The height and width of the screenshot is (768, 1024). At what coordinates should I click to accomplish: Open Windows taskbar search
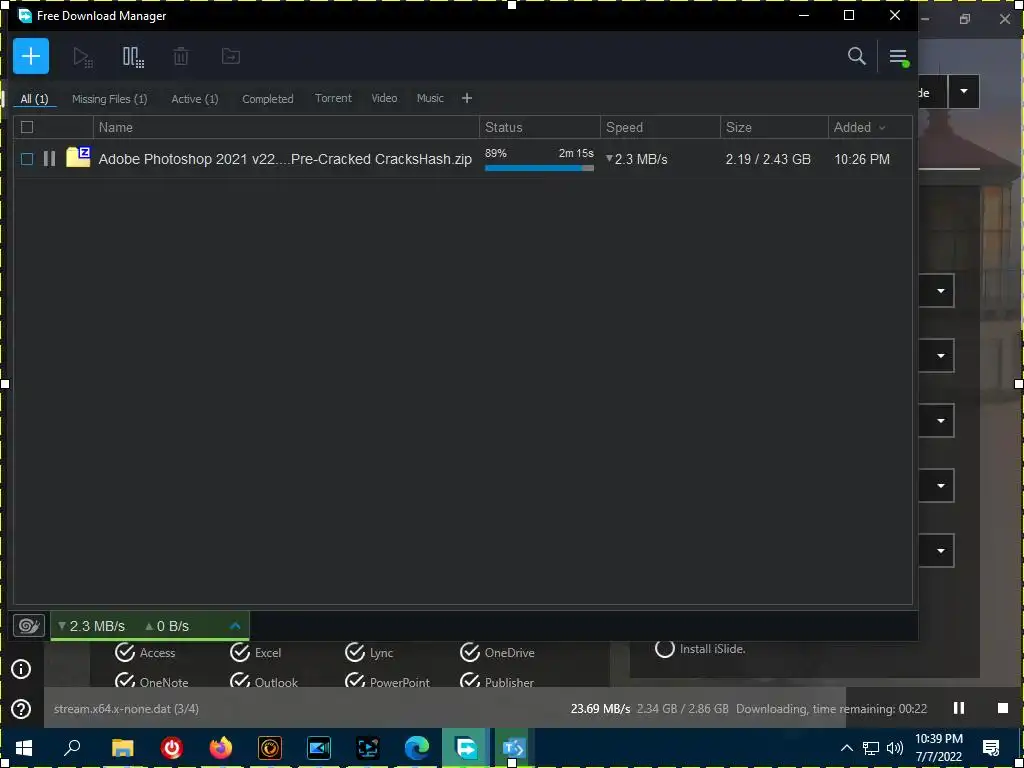tap(72, 748)
